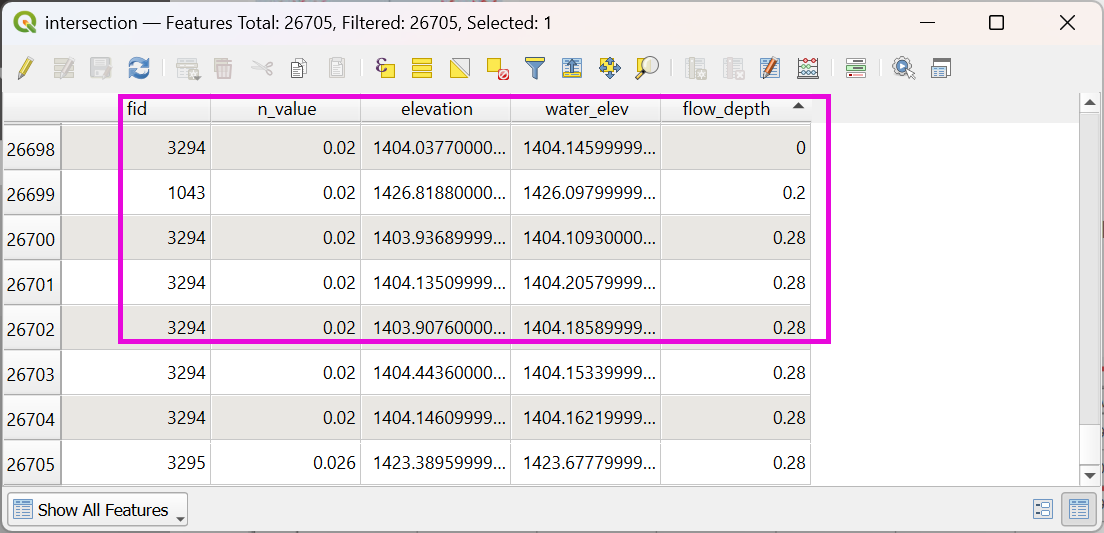1104x533 pixels.
Task: Filter features using the funnel icon
Action: tap(536, 68)
